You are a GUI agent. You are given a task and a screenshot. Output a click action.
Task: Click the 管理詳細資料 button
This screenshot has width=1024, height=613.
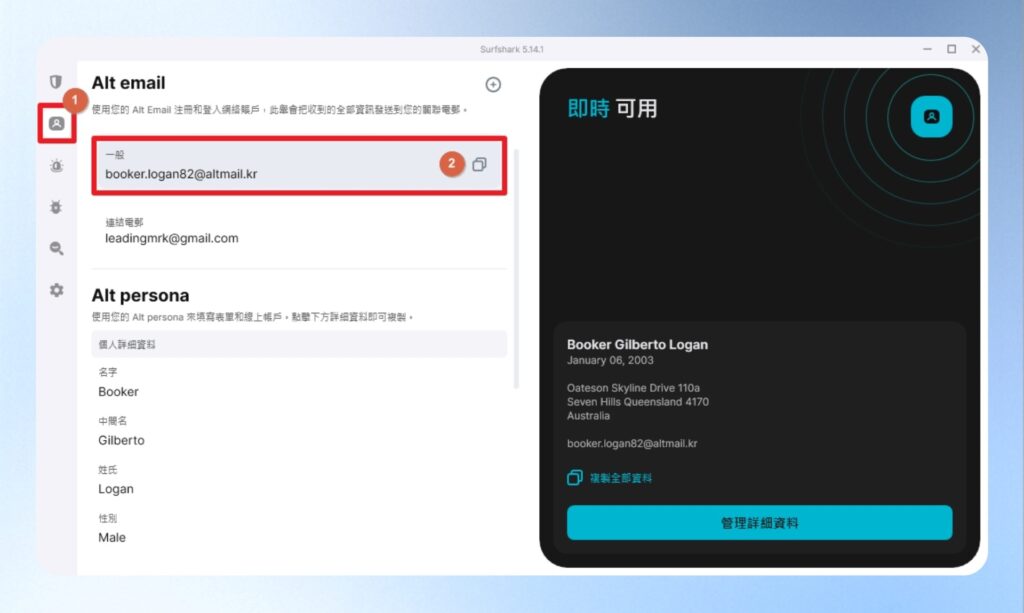coord(760,523)
